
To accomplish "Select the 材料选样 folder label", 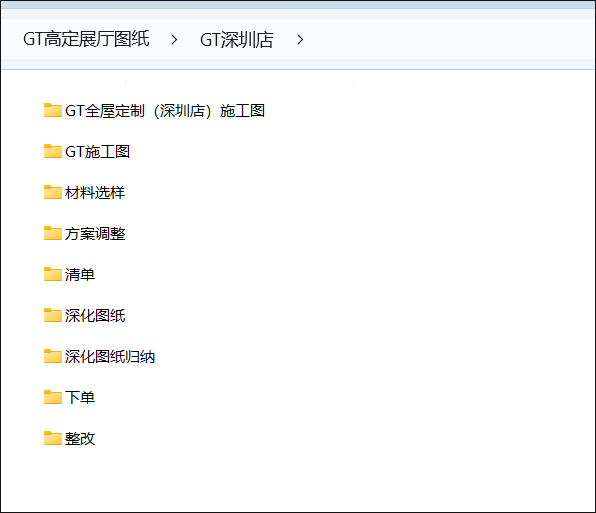I will 95,193.
